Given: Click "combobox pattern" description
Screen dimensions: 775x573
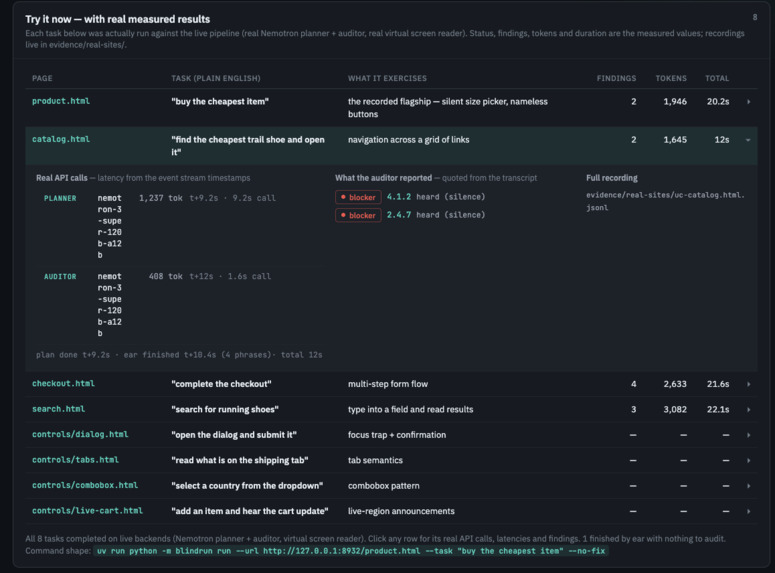Looking at the screenshot, I should pyautogui.click(x=384, y=486).
